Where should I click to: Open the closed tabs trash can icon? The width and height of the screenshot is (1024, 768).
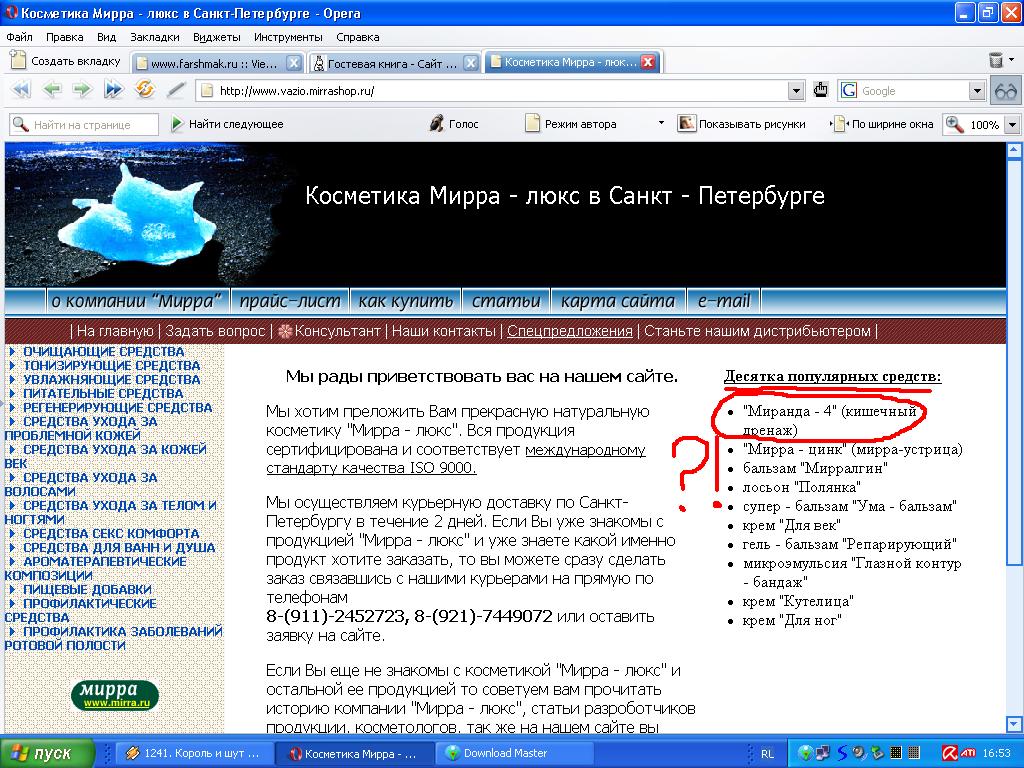pos(996,61)
